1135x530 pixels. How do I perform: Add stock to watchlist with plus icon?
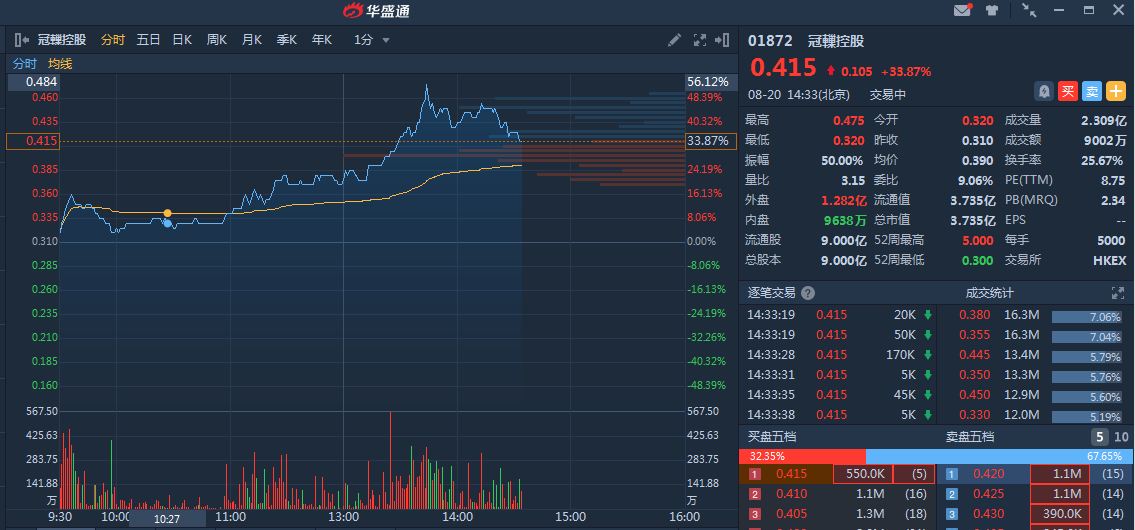1114,91
